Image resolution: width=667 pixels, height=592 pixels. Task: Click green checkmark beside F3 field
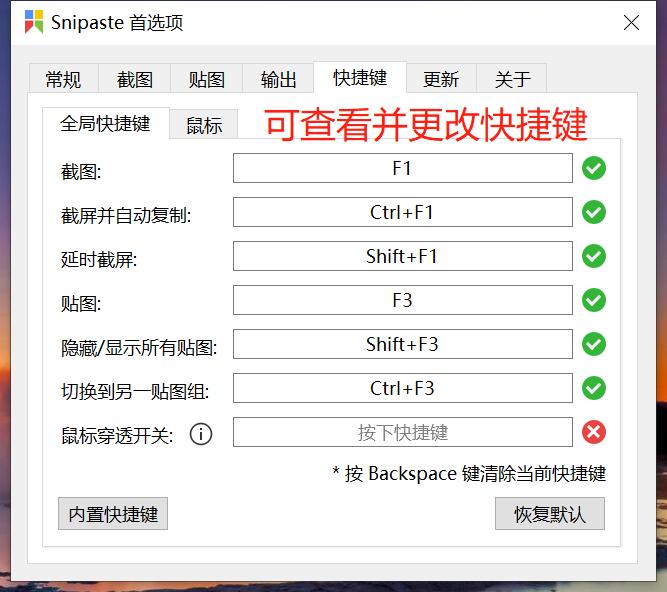click(x=594, y=300)
